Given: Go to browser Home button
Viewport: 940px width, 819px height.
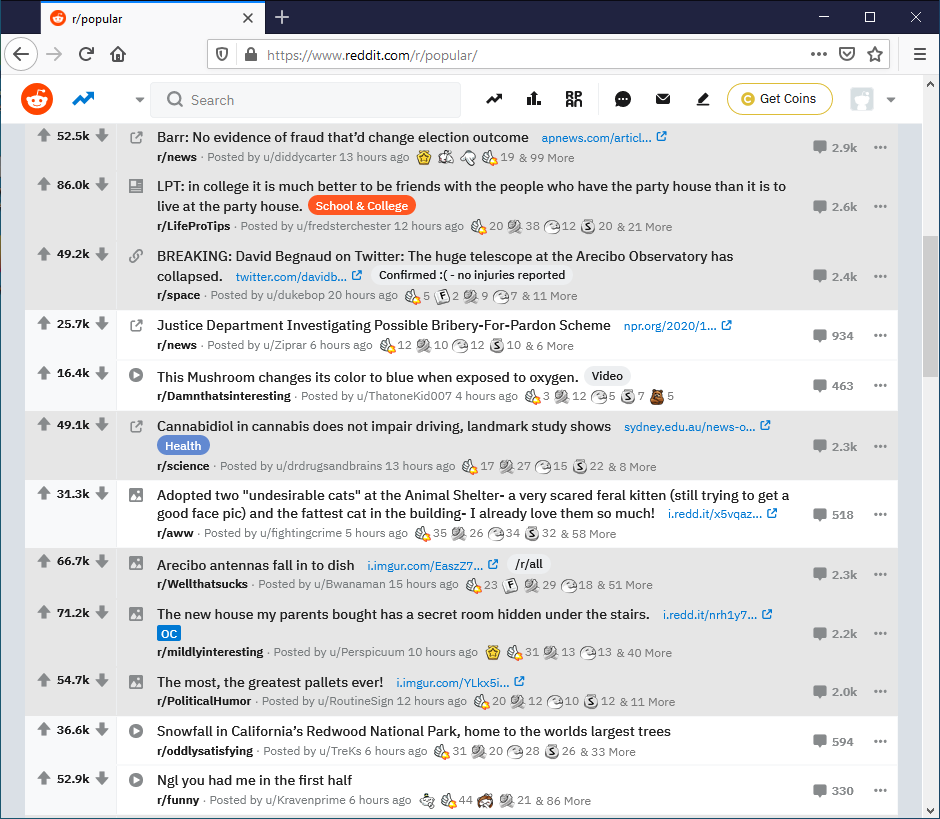Looking at the screenshot, I should [x=118, y=55].
